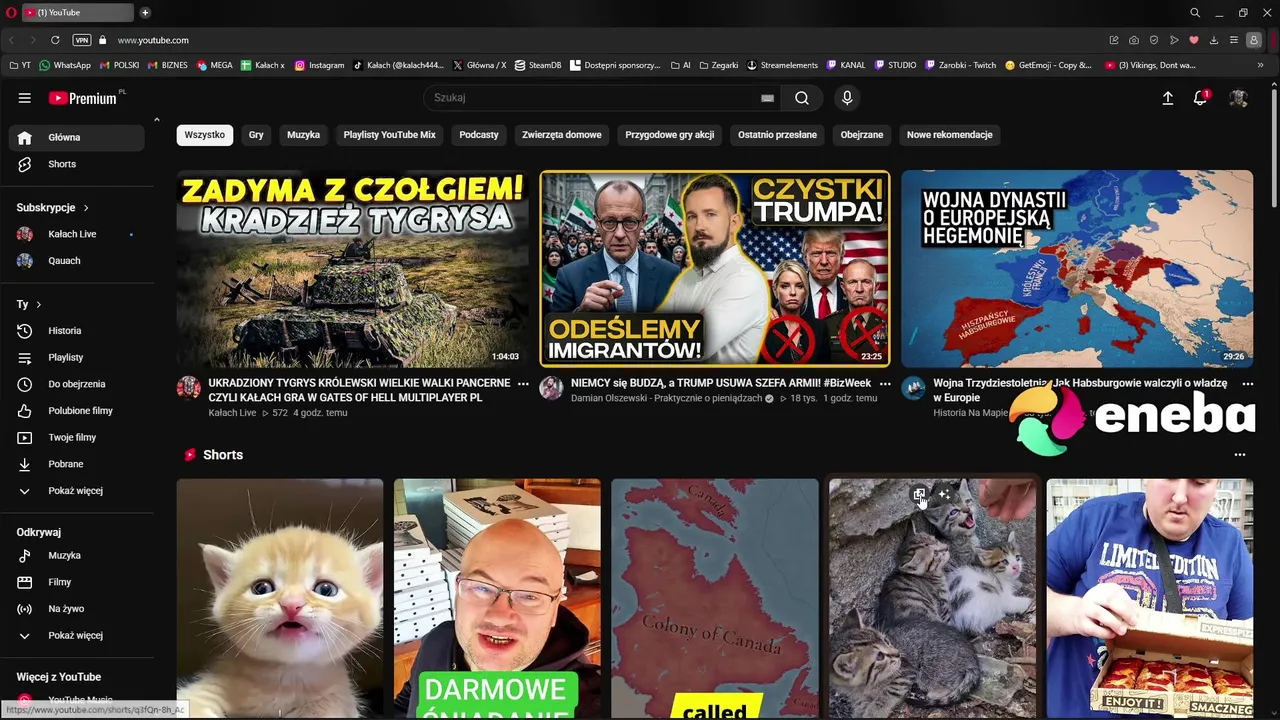Open the Instagram bookmark
1280x720 pixels.
[x=319, y=65]
